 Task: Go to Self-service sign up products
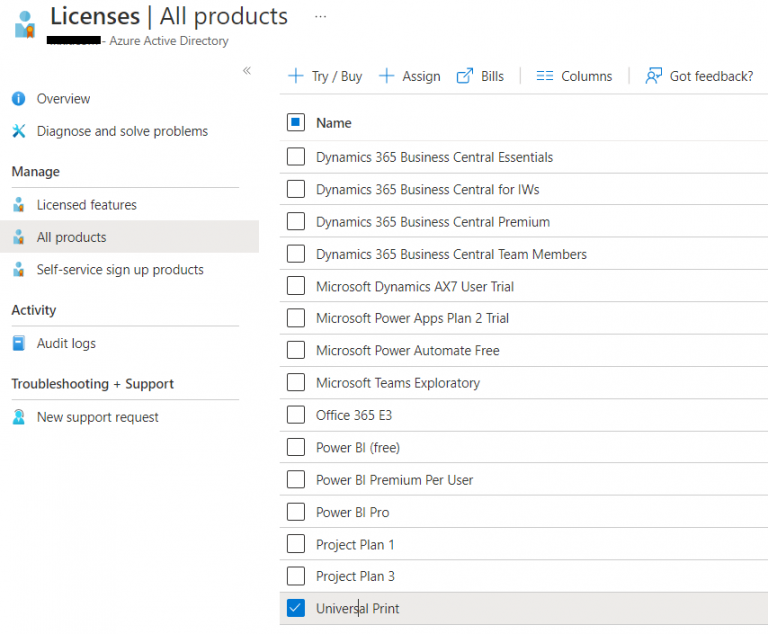(120, 270)
